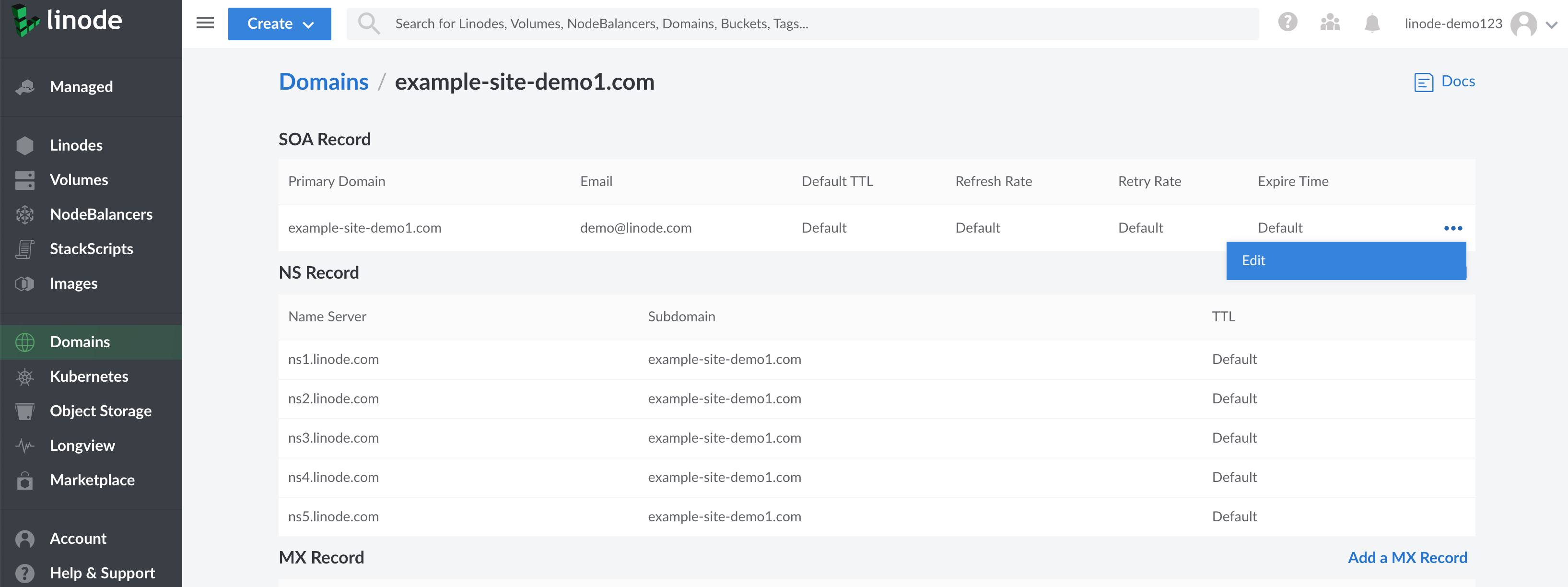Click the hamburger menu icon
Image resolution: width=1568 pixels, height=587 pixels.
click(205, 23)
